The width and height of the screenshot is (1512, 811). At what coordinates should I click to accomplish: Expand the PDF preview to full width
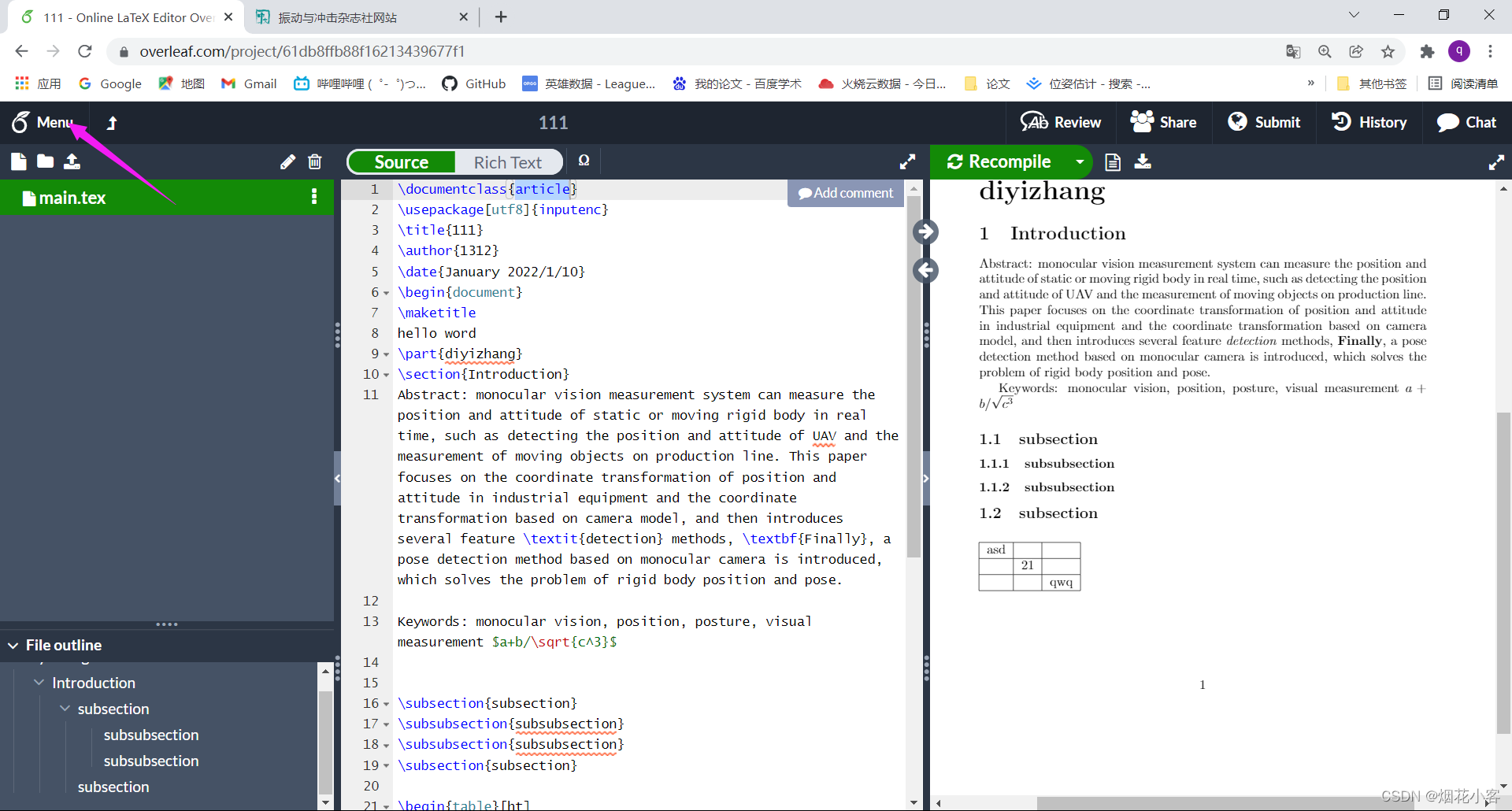pos(1496,162)
